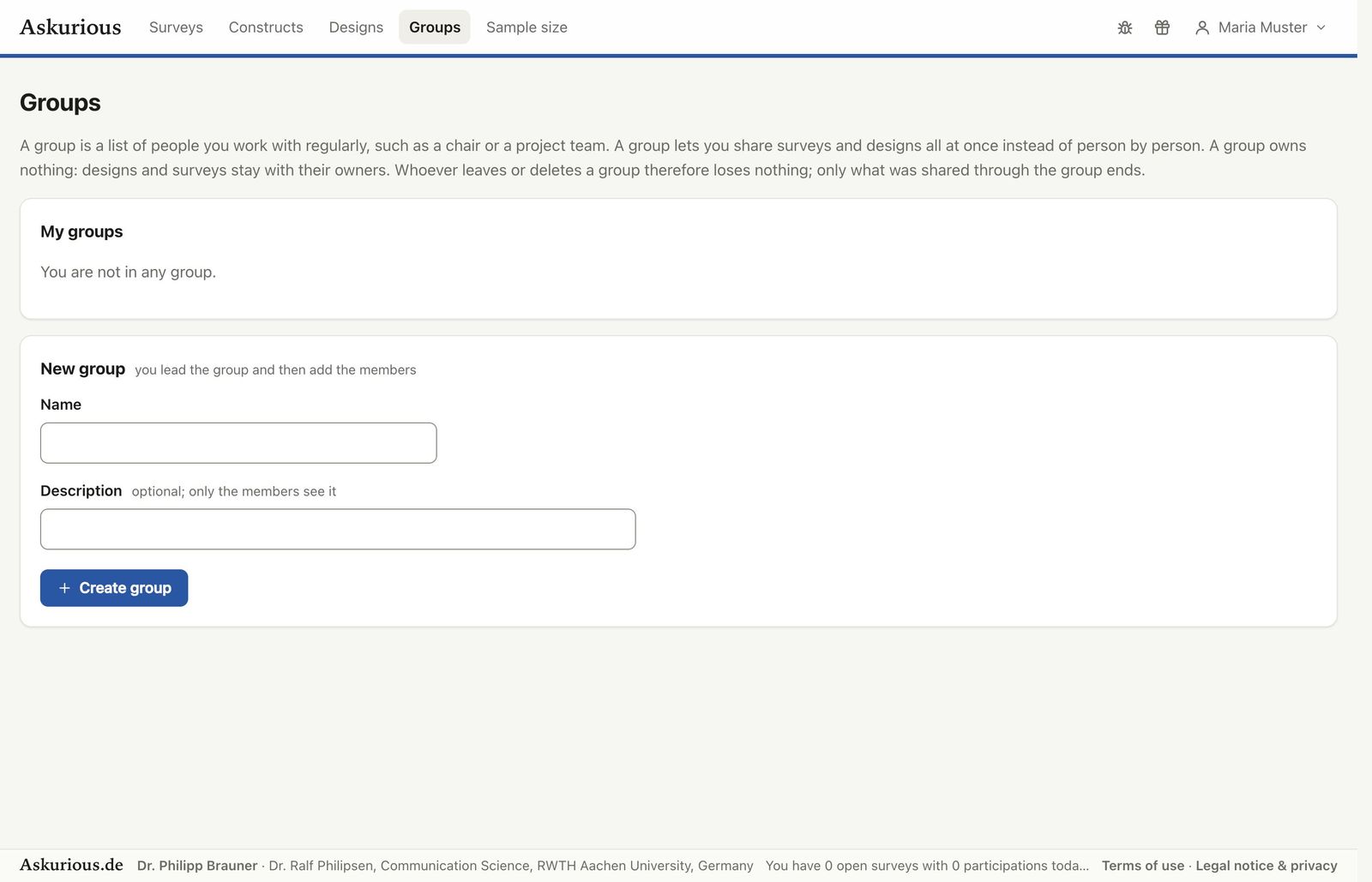Open Legal notice & privacy link
This screenshot has width=1372, height=882.
[x=1267, y=866]
